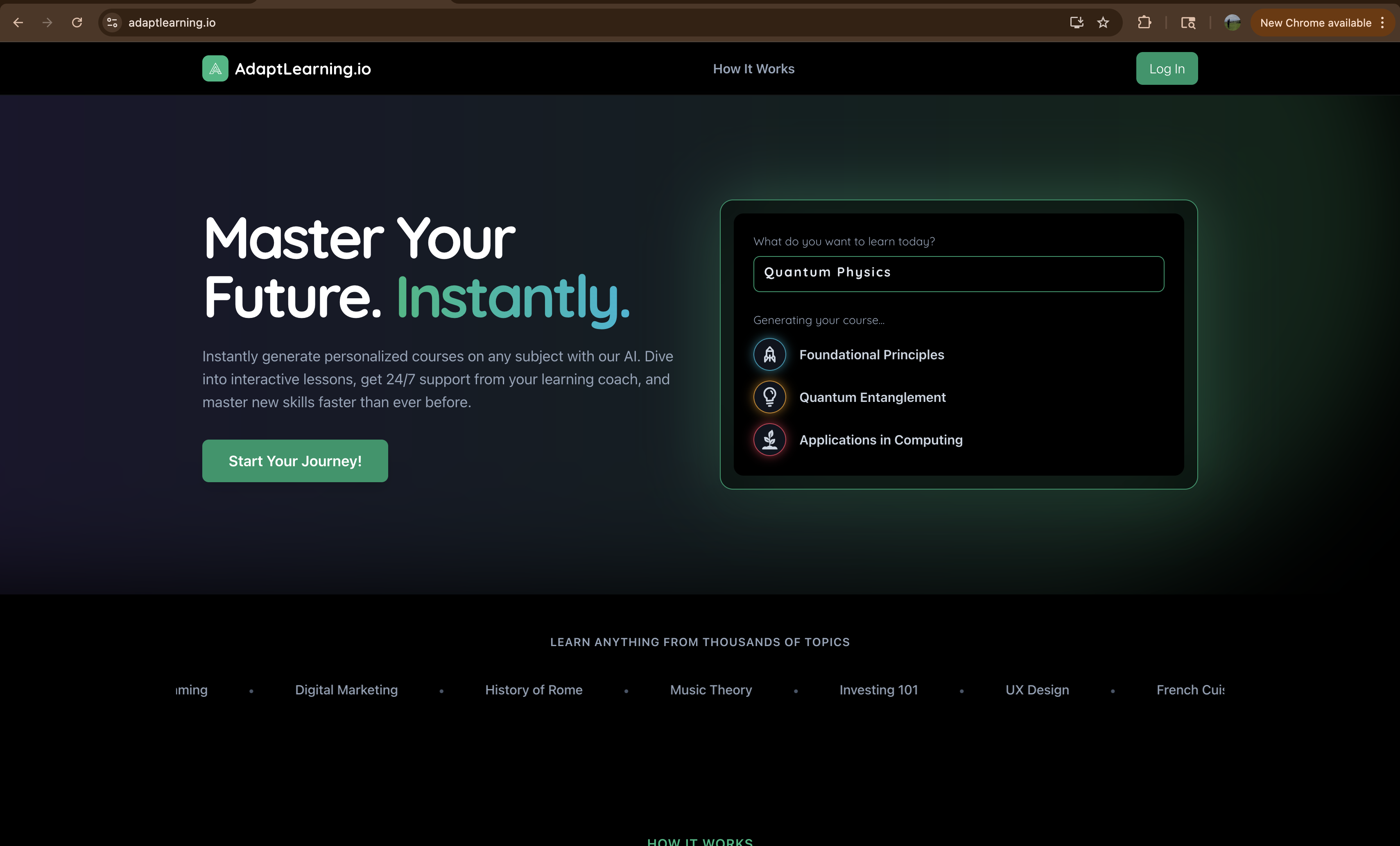Click the Quantum Physics input field

click(958, 274)
